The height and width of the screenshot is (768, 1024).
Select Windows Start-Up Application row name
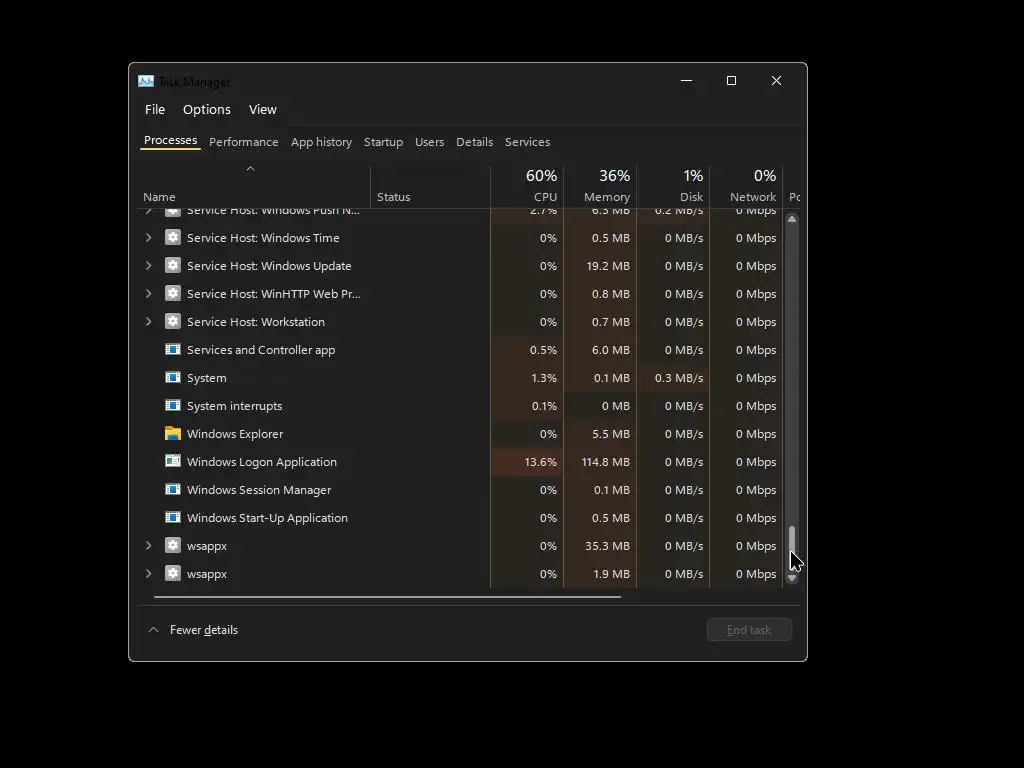(x=267, y=518)
